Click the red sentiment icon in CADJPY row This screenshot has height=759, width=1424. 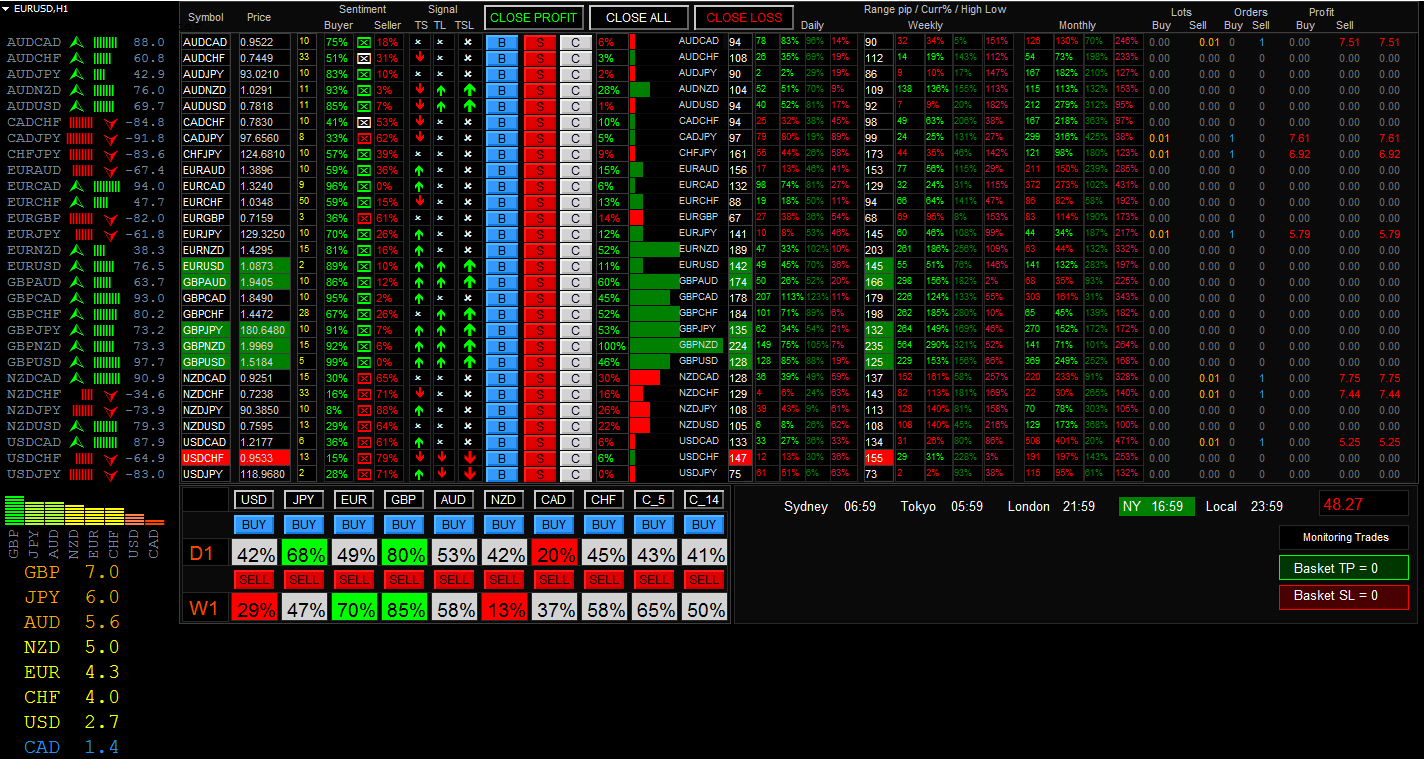364,138
